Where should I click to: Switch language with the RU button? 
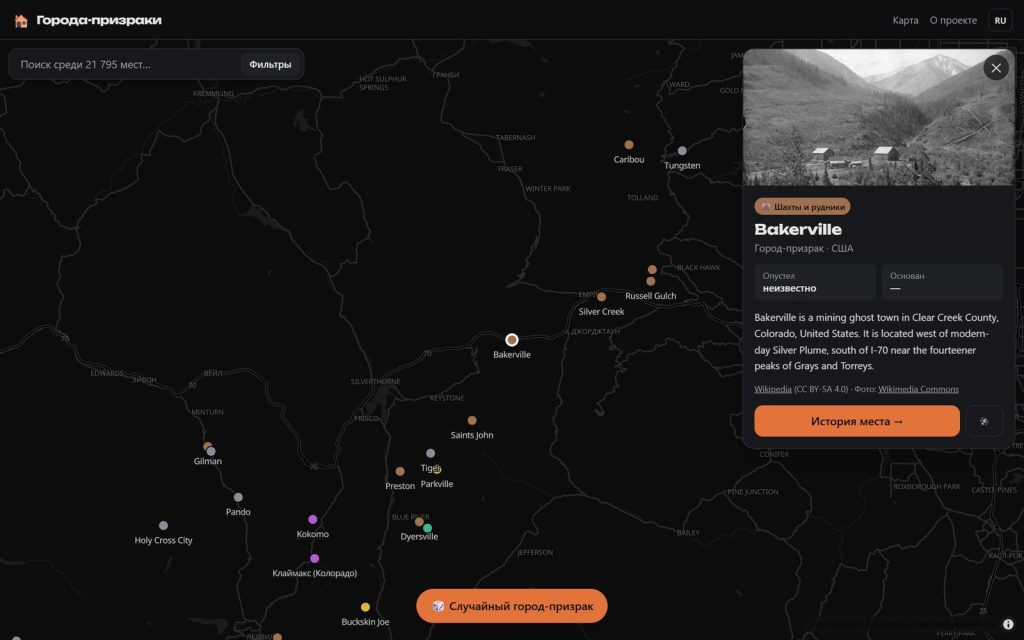pyautogui.click(x=1000, y=20)
